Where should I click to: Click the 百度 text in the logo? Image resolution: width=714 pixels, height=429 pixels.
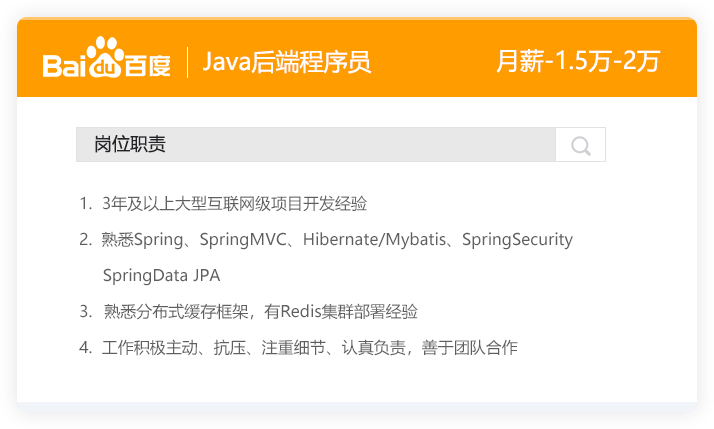(x=149, y=65)
